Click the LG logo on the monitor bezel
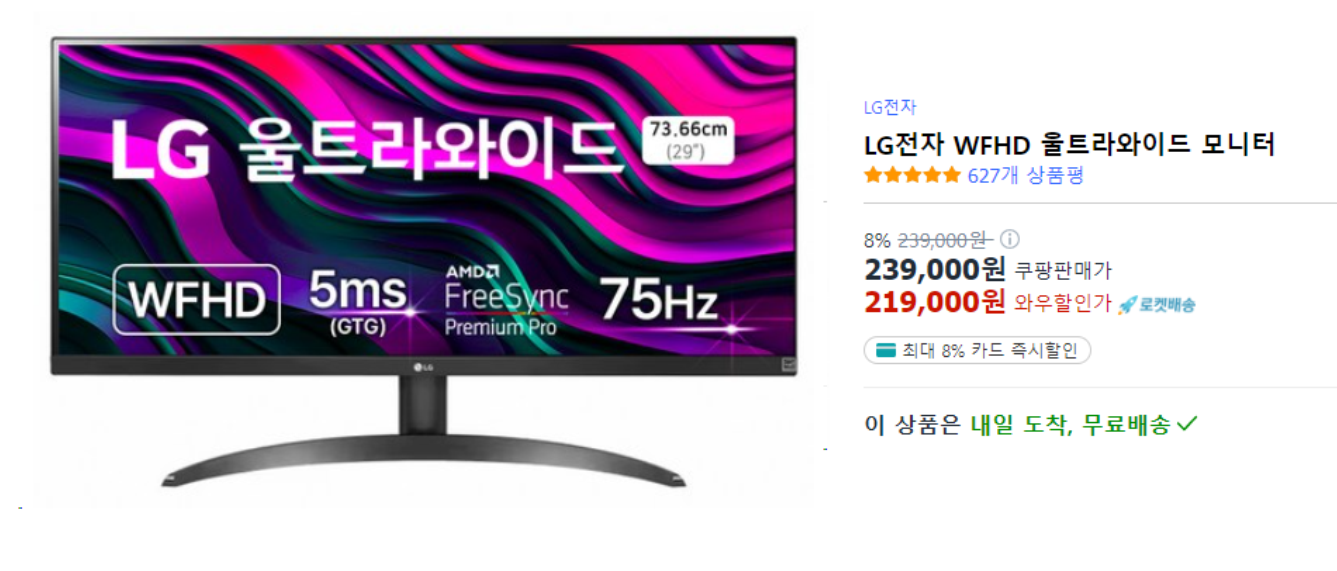This screenshot has height=571, width=1337. [x=424, y=365]
